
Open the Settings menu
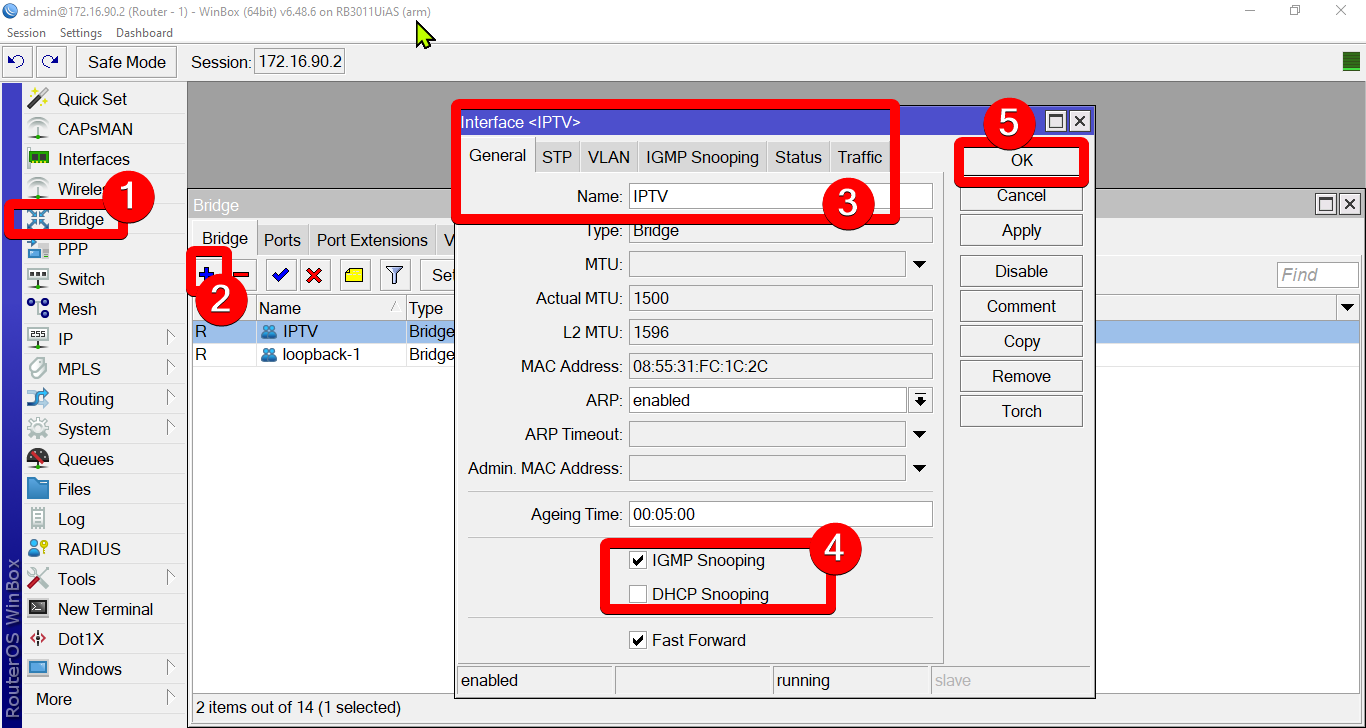(81, 33)
